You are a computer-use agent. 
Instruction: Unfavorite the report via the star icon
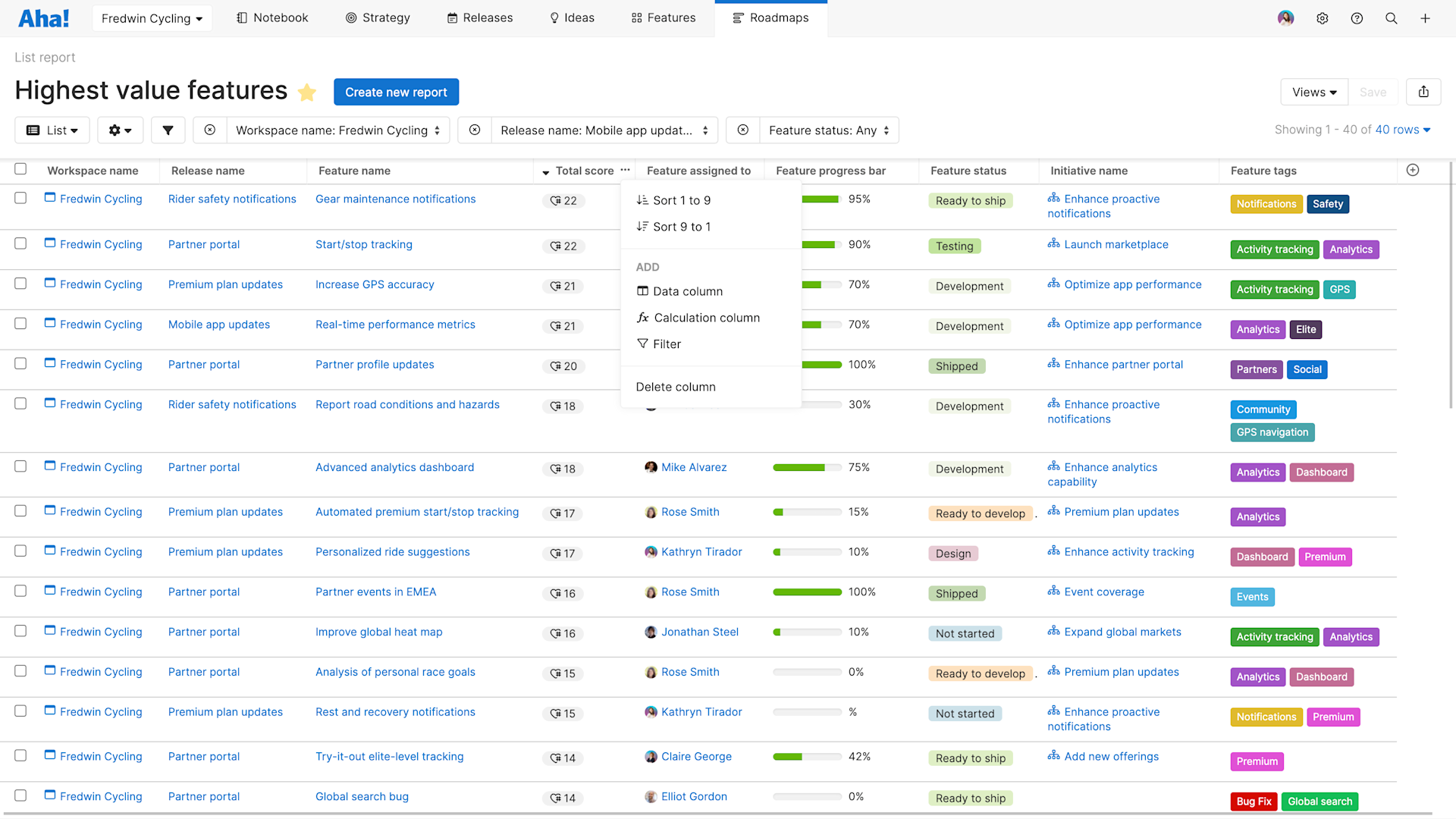[307, 92]
